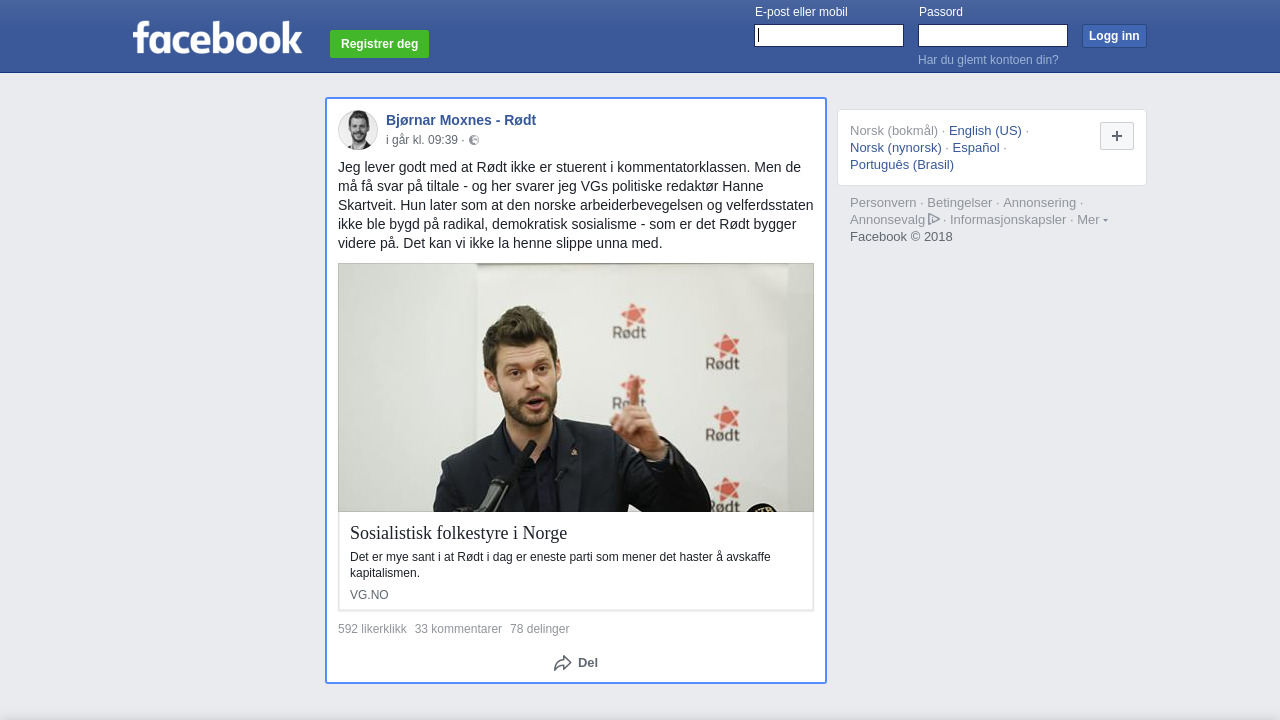This screenshot has height=720, width=1280.
Task: Open the Informasjonskapsler footer link
Action: coord(1008,220)
